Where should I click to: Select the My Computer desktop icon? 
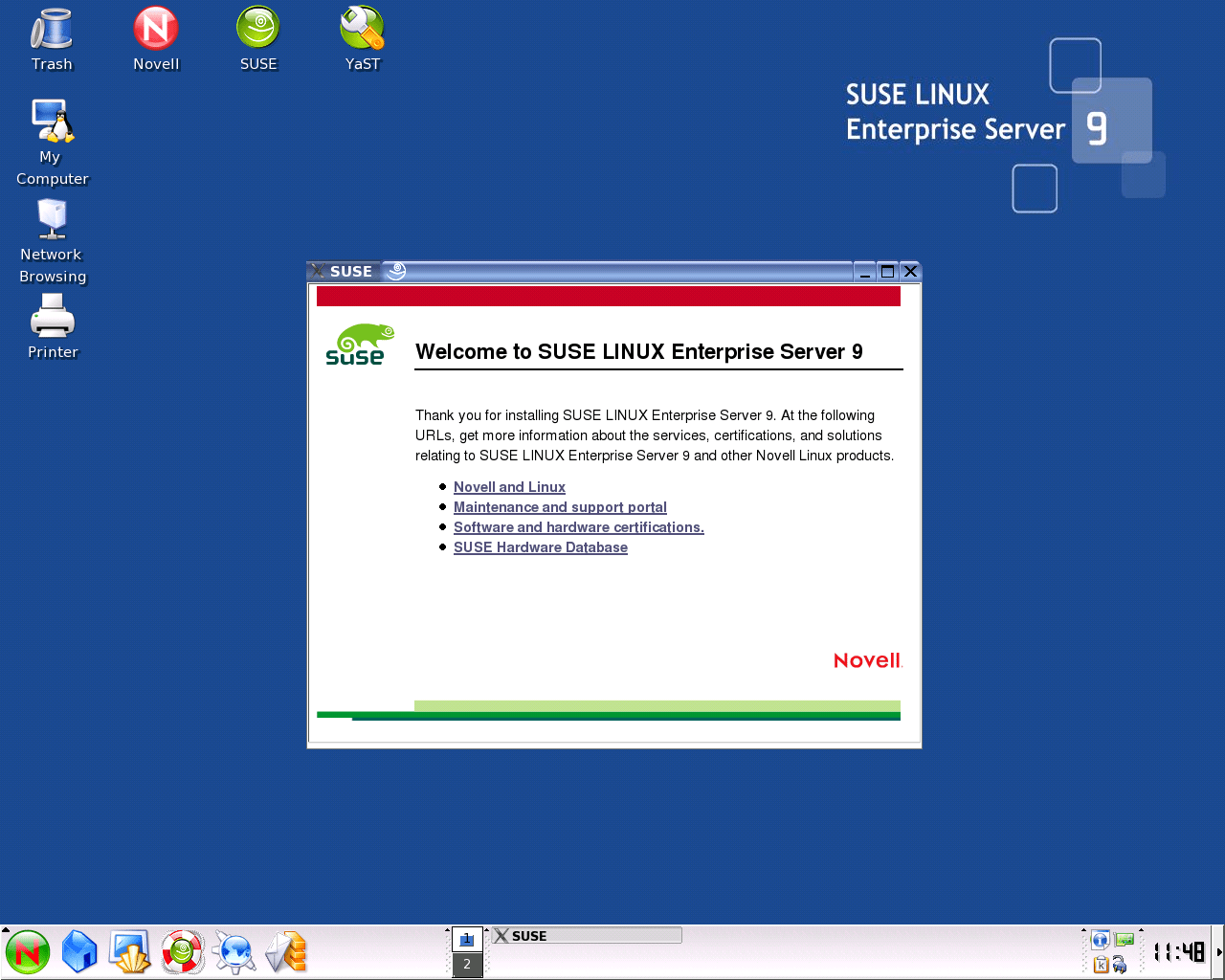[53, 142]
